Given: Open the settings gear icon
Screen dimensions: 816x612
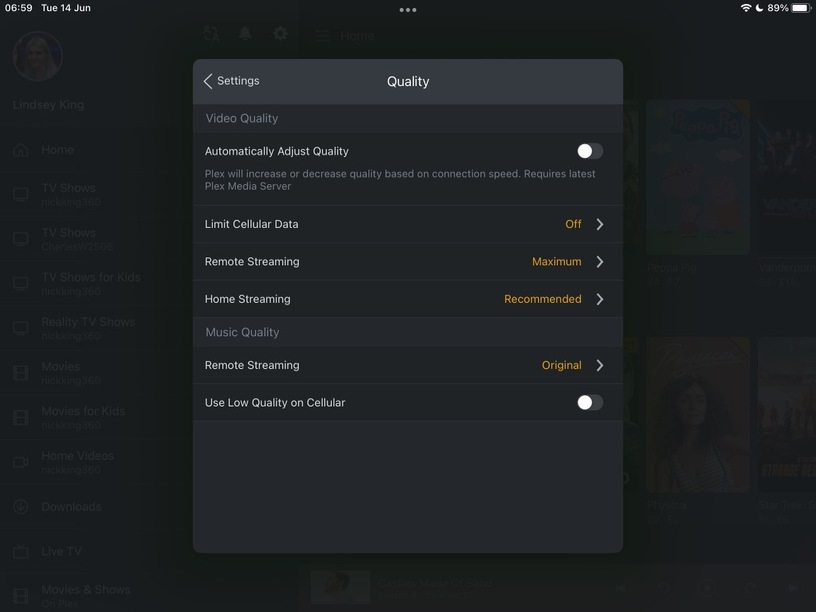Looking at the screenshot, I should point(280,34).
